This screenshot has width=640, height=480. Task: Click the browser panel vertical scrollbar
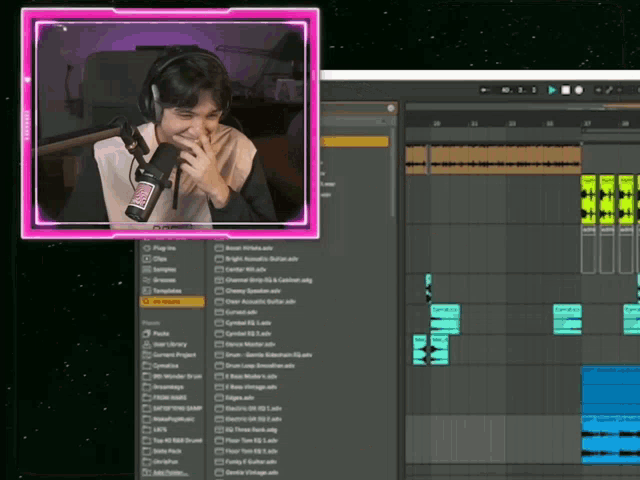click(x=393, y=173)
